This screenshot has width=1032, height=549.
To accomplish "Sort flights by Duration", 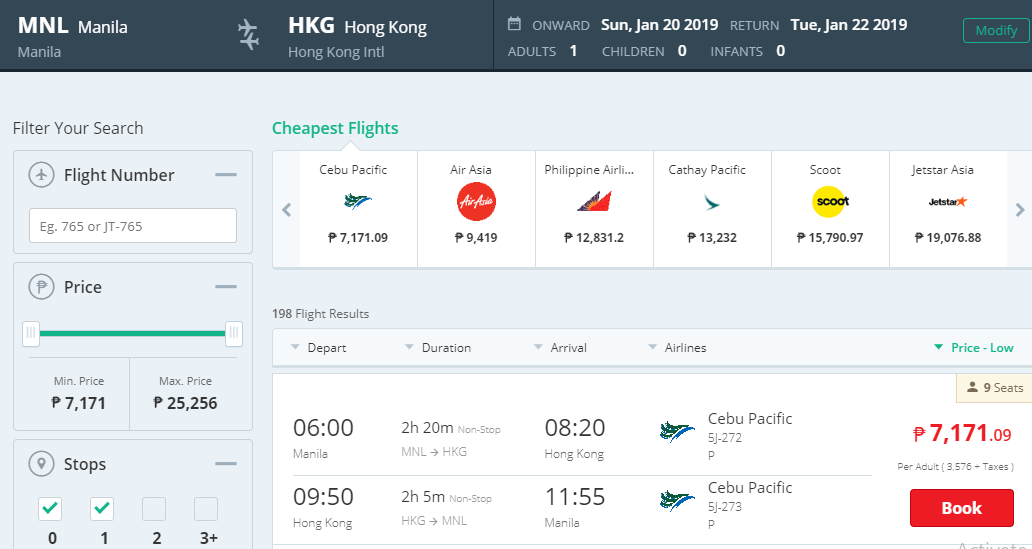I will tap(438, 348).
